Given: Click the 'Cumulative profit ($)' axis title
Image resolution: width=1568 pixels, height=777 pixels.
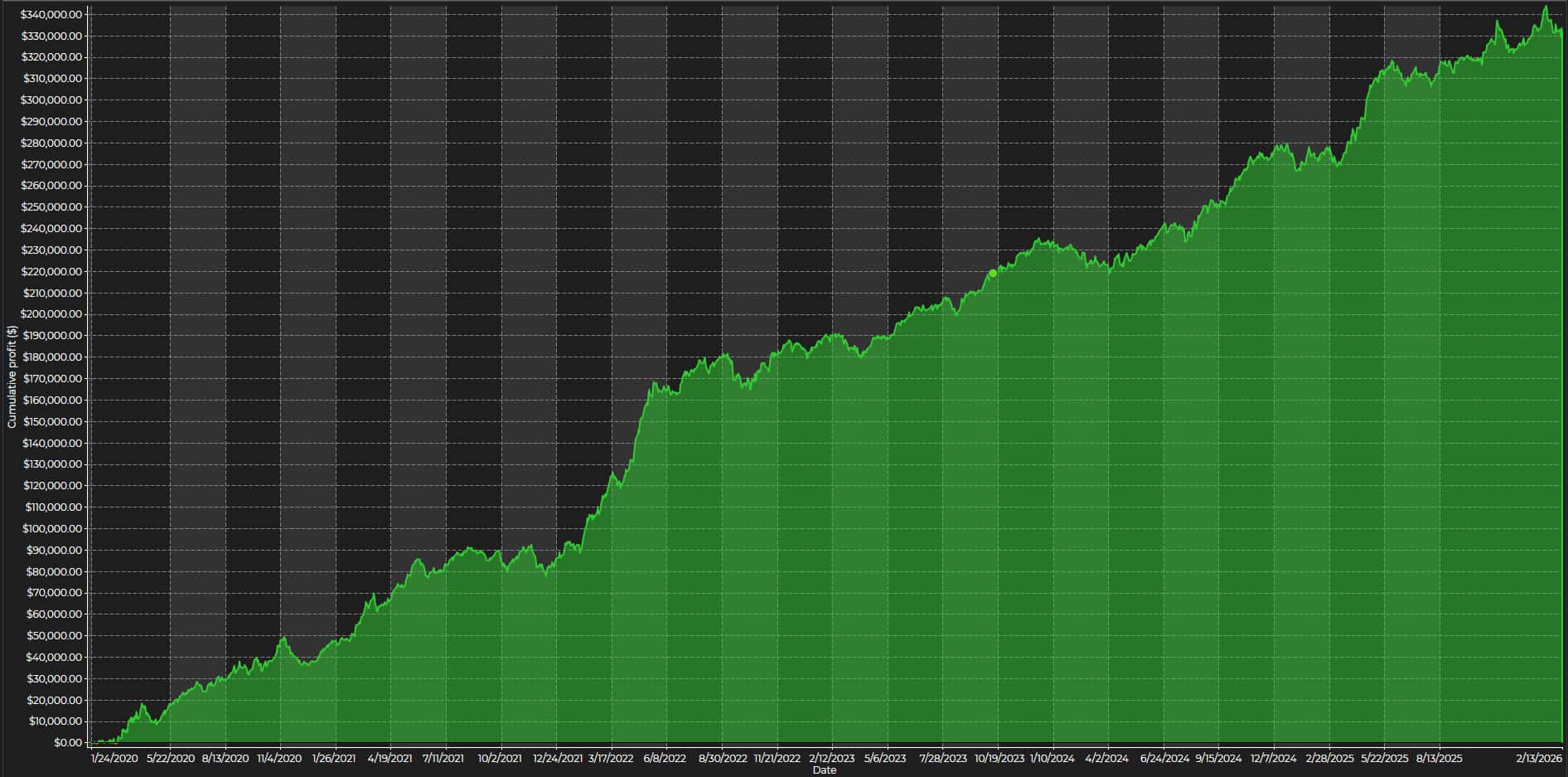Looking at the screenshot, I should (12, 376).
